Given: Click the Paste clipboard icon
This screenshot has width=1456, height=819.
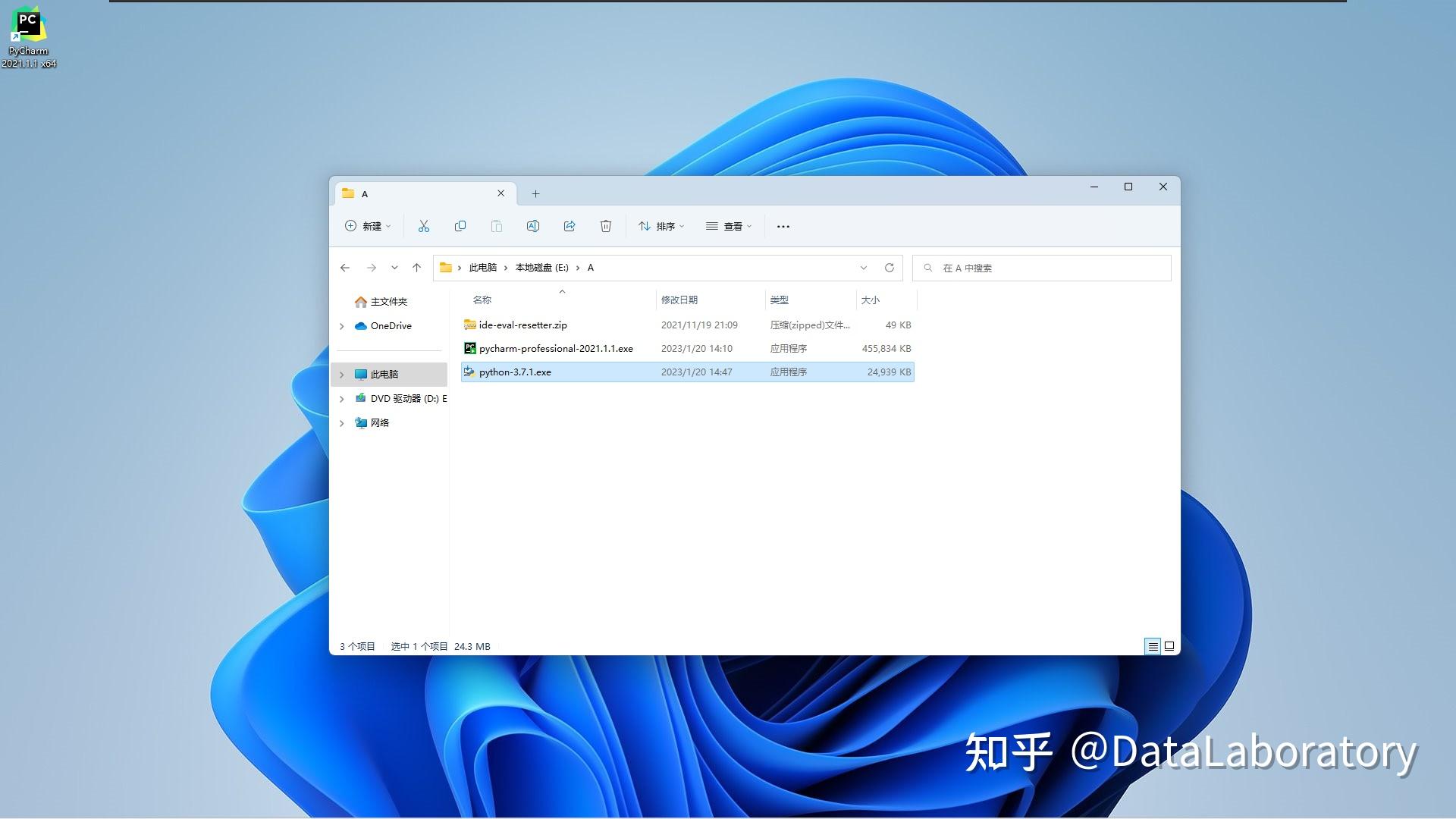Looking at the screenshot, I should (497, 226).
